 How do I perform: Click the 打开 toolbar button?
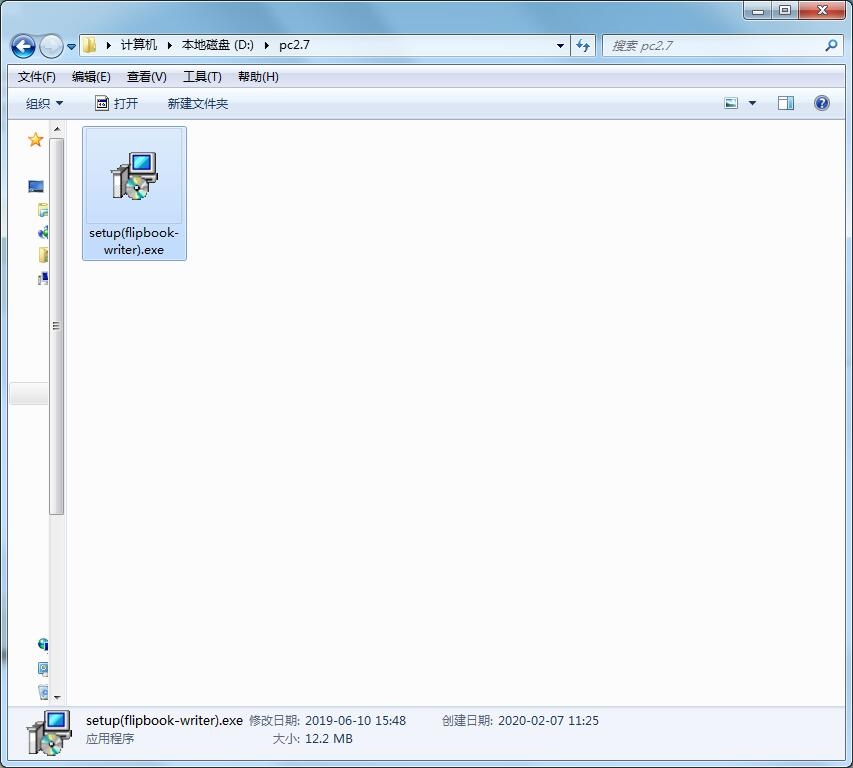click(x=116, y=103)
